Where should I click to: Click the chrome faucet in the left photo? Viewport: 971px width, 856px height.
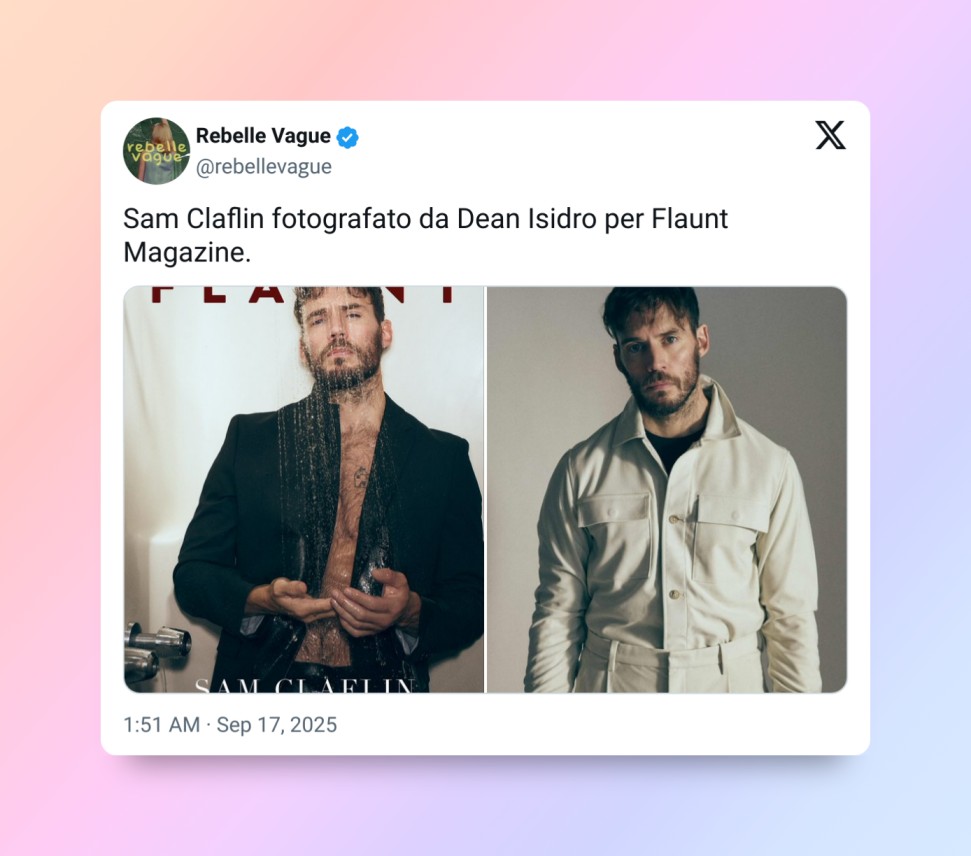[158, 650]
